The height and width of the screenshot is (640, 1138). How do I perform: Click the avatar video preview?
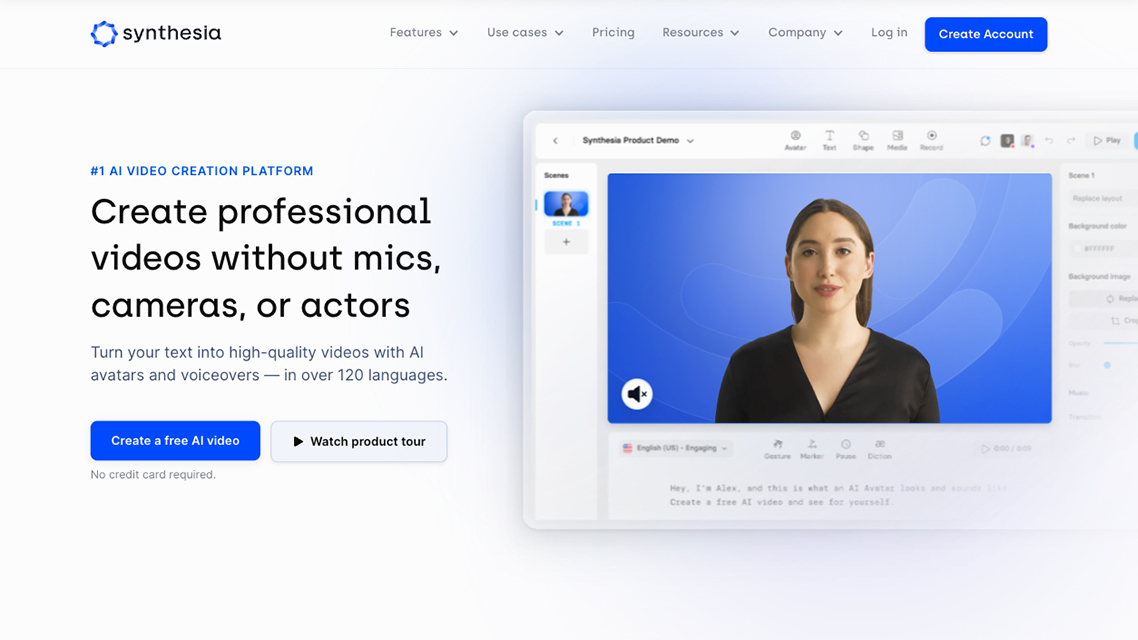830,298
